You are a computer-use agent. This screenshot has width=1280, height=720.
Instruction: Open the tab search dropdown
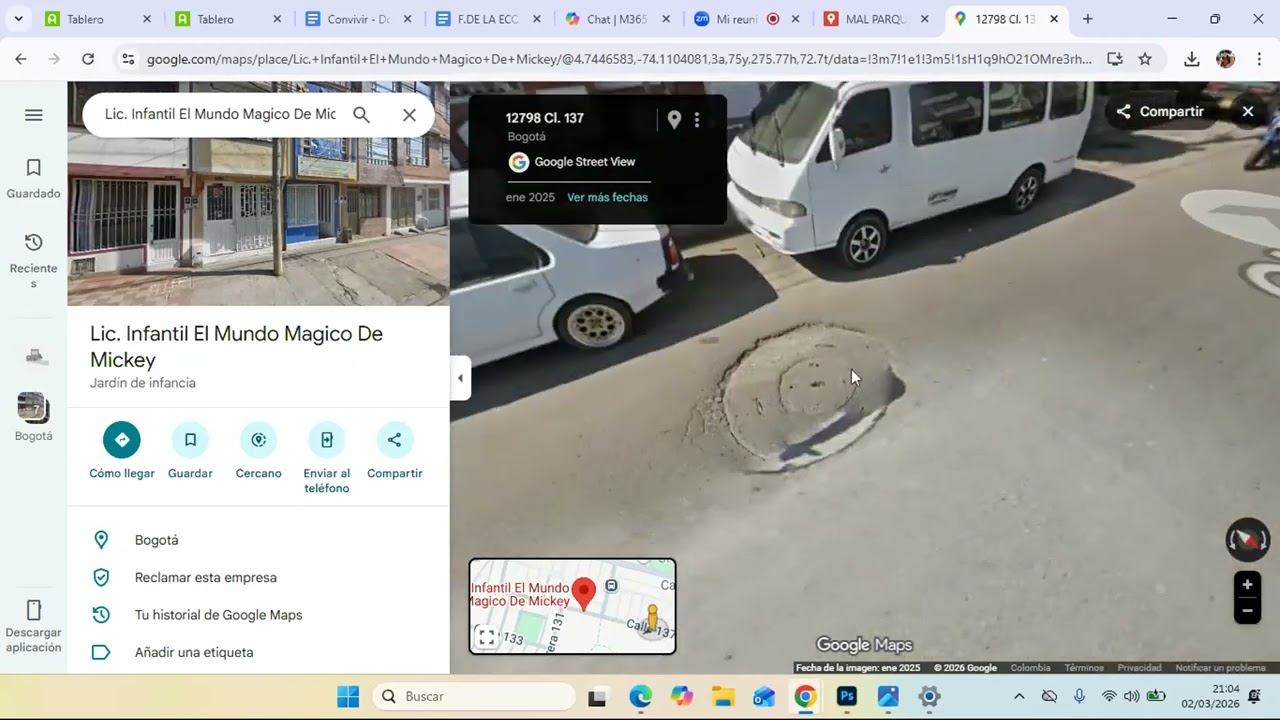coord(18,19)
